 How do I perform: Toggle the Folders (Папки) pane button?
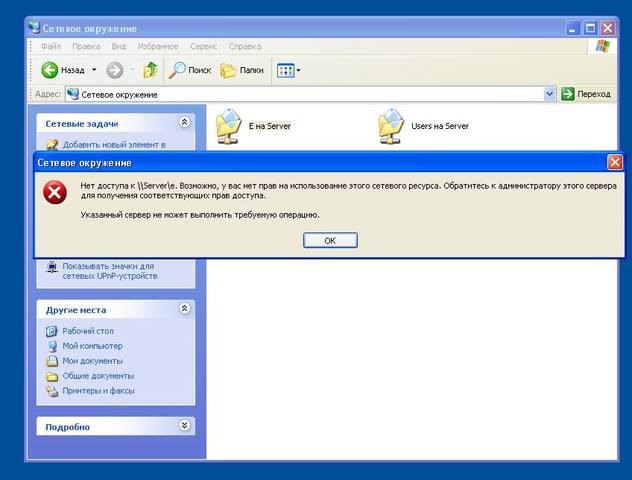[x=241, y=70]
